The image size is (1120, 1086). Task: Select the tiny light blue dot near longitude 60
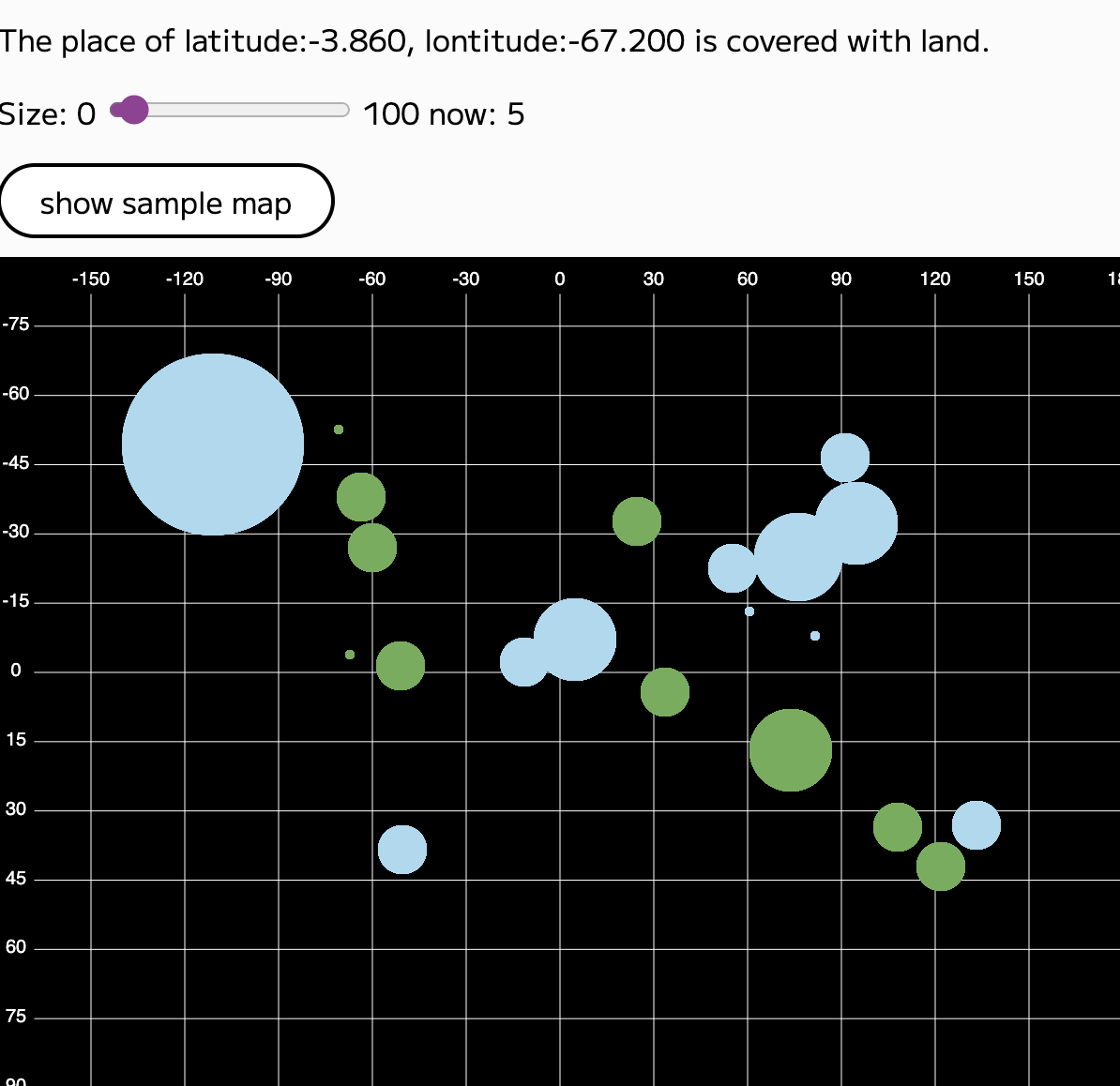tap(749, 611)
